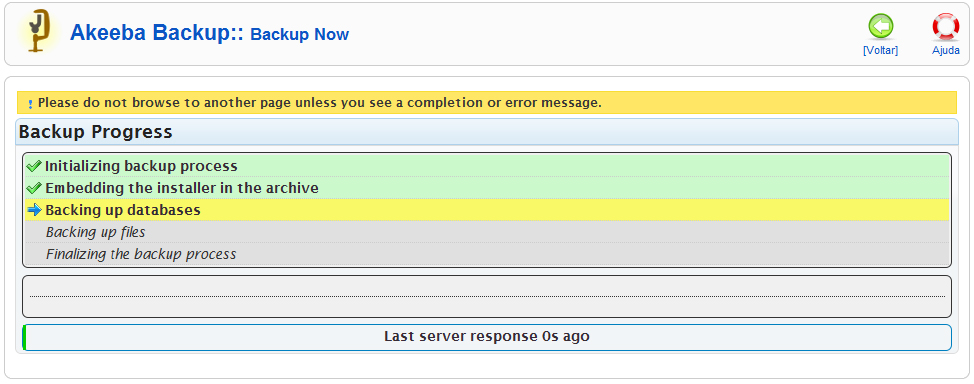Select the 'Initializing backup process' step

(487, 167)
